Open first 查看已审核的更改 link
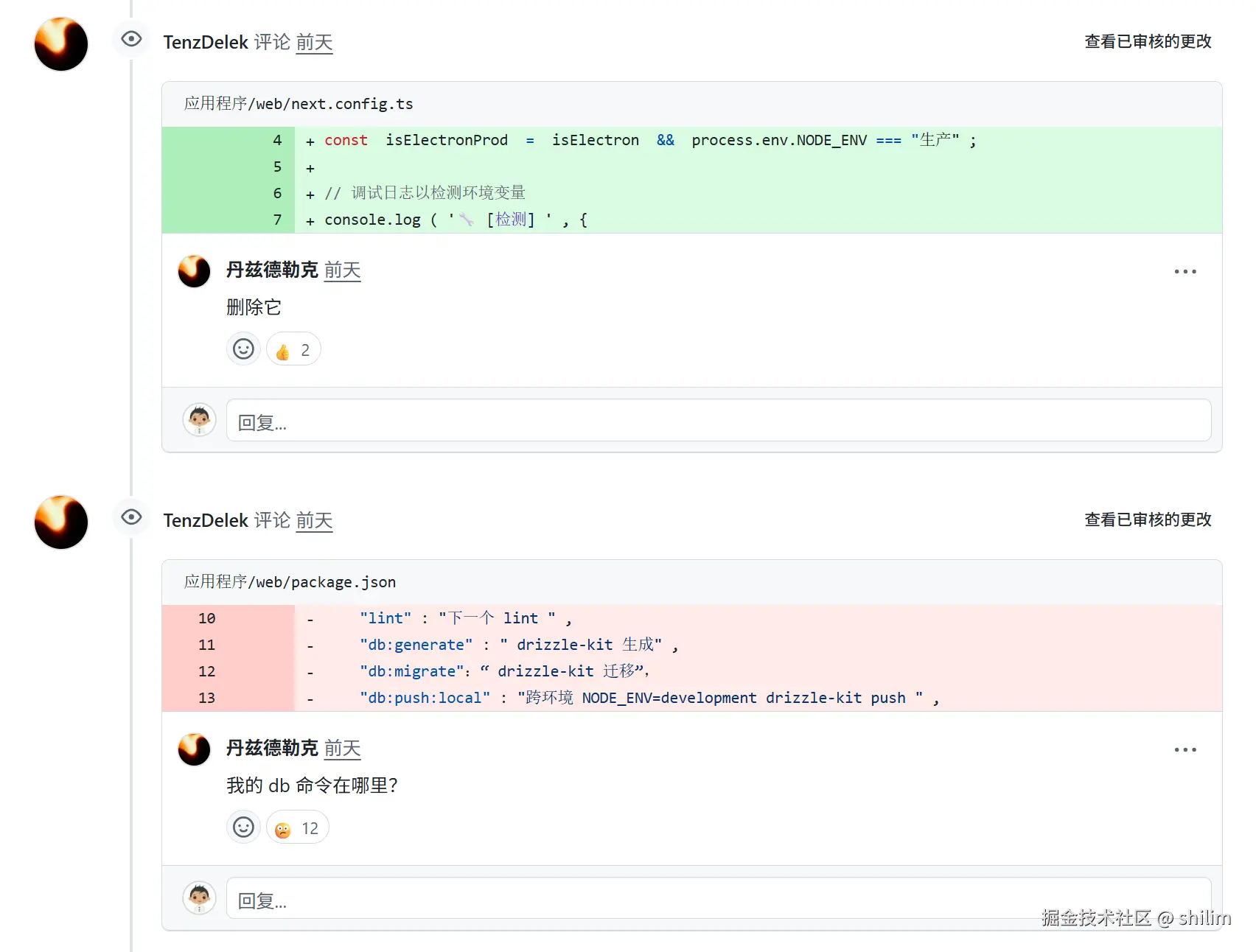1256x952 pixels. (x=1148, y=42)
